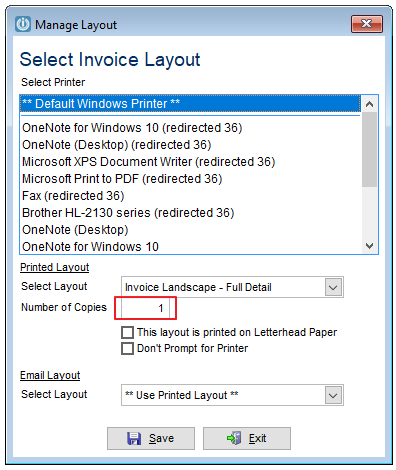Click the Save floppy disk icon
Image resolution: width=396 pixels, height=470 pixels.
coord(134,438)
